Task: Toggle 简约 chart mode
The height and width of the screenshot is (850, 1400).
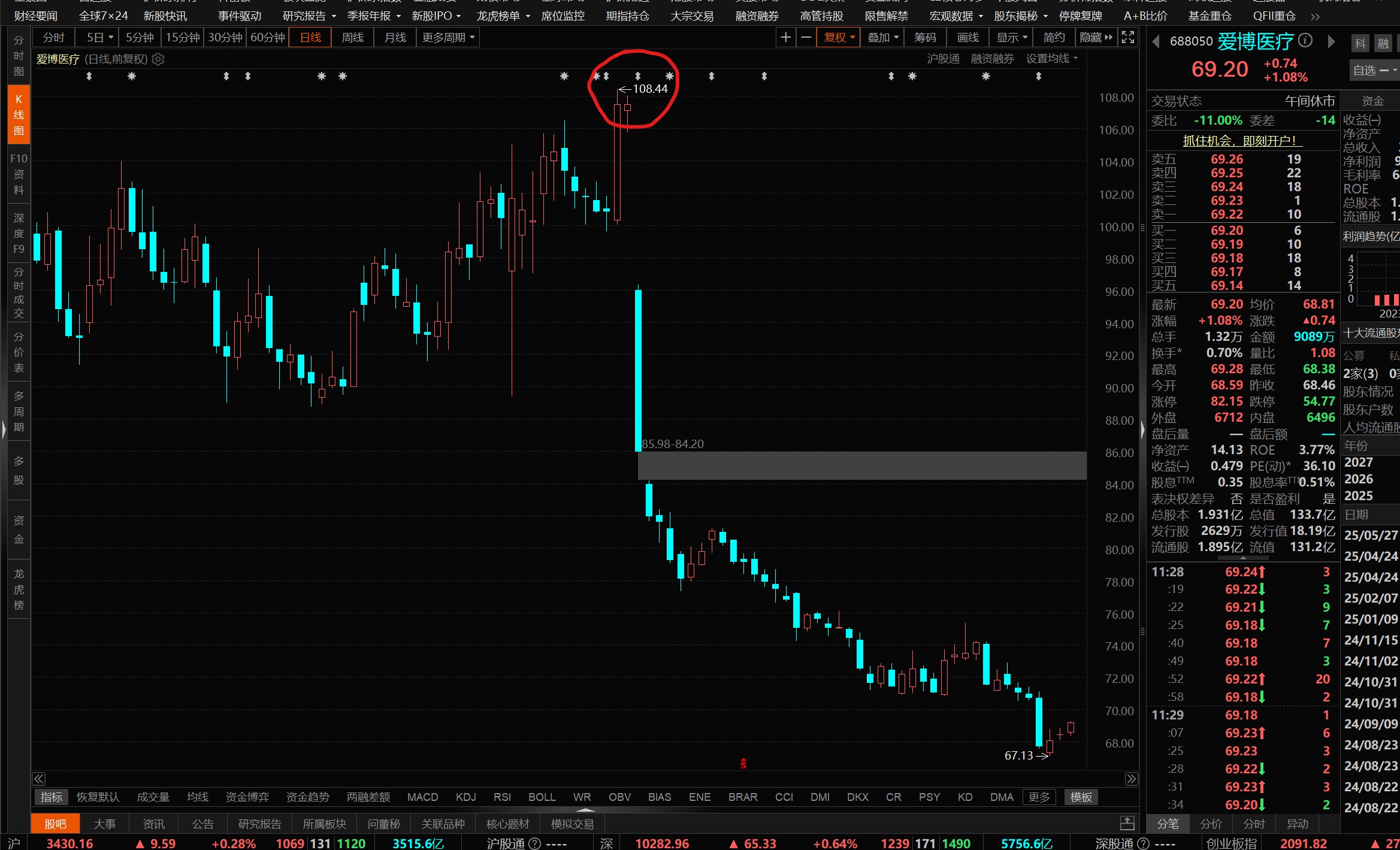Action: (x=1054, y=38)
